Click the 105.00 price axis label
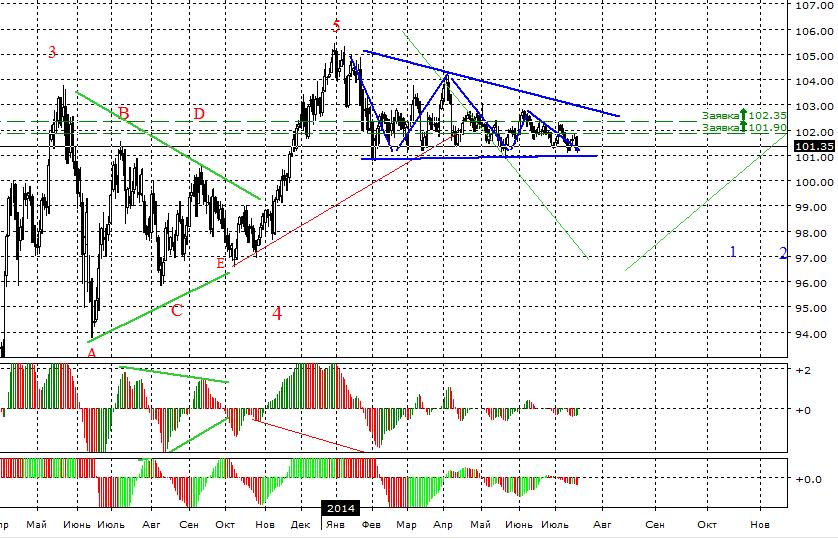The width and height of the screenshot is (838, 539). pyautogui.click(x=814, y=56)
